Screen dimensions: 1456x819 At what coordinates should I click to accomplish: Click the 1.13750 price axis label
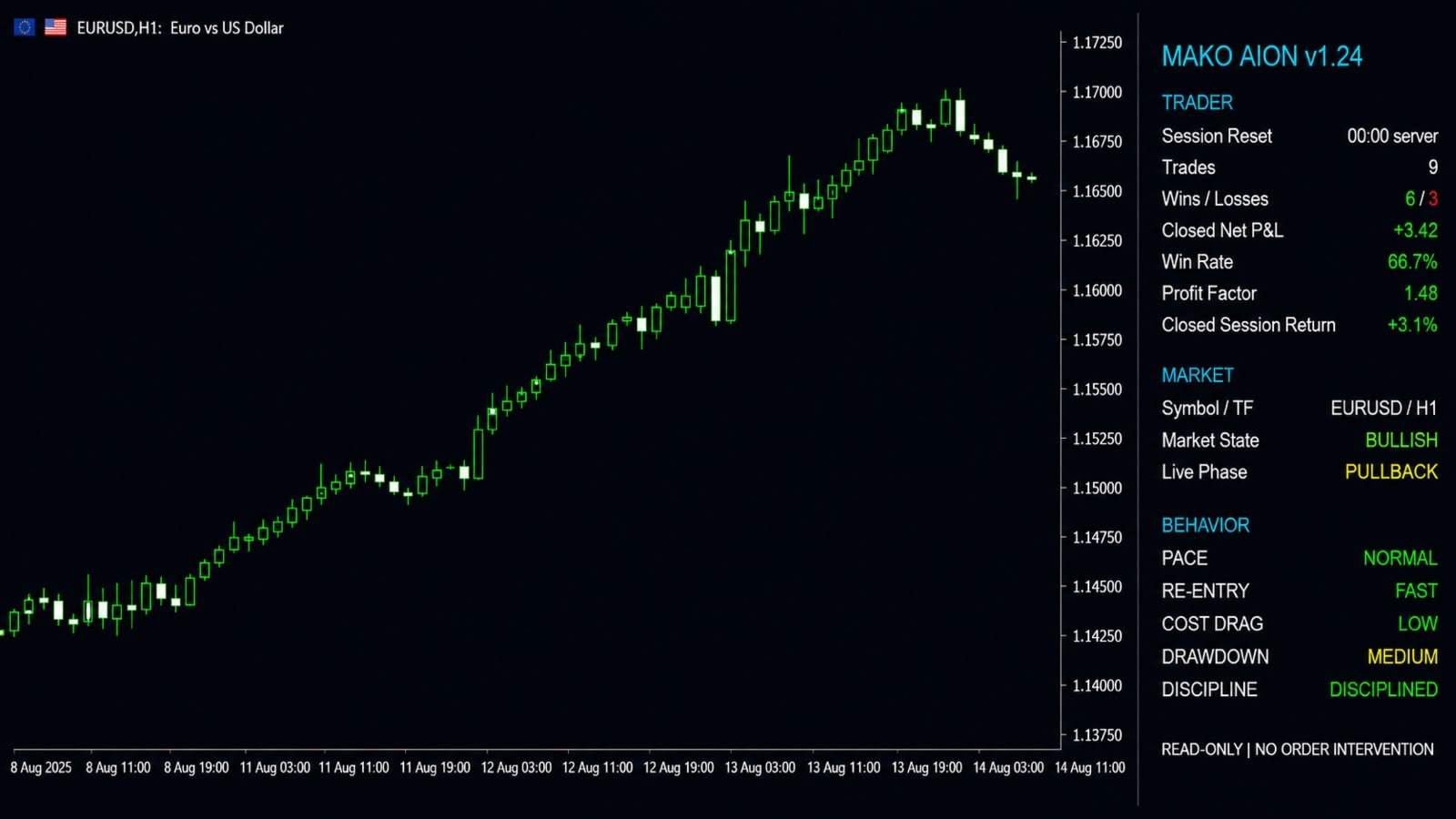(x=1097, y=735)
